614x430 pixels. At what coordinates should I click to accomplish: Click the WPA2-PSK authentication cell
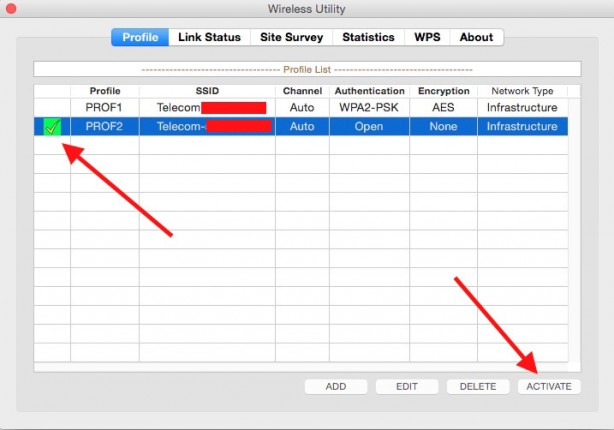click(x=369, y=107)
